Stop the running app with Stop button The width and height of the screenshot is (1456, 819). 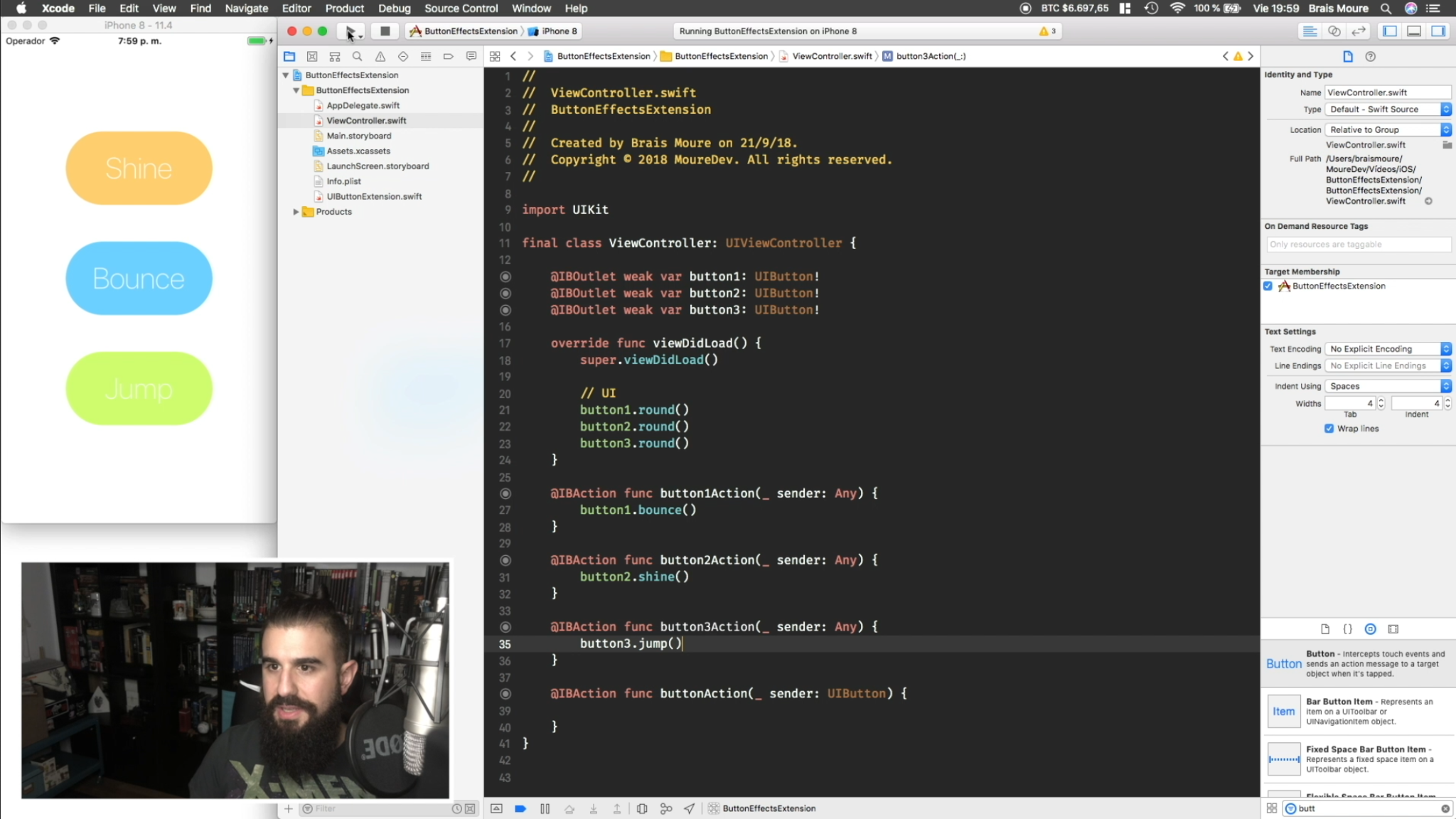pos(385,31)
